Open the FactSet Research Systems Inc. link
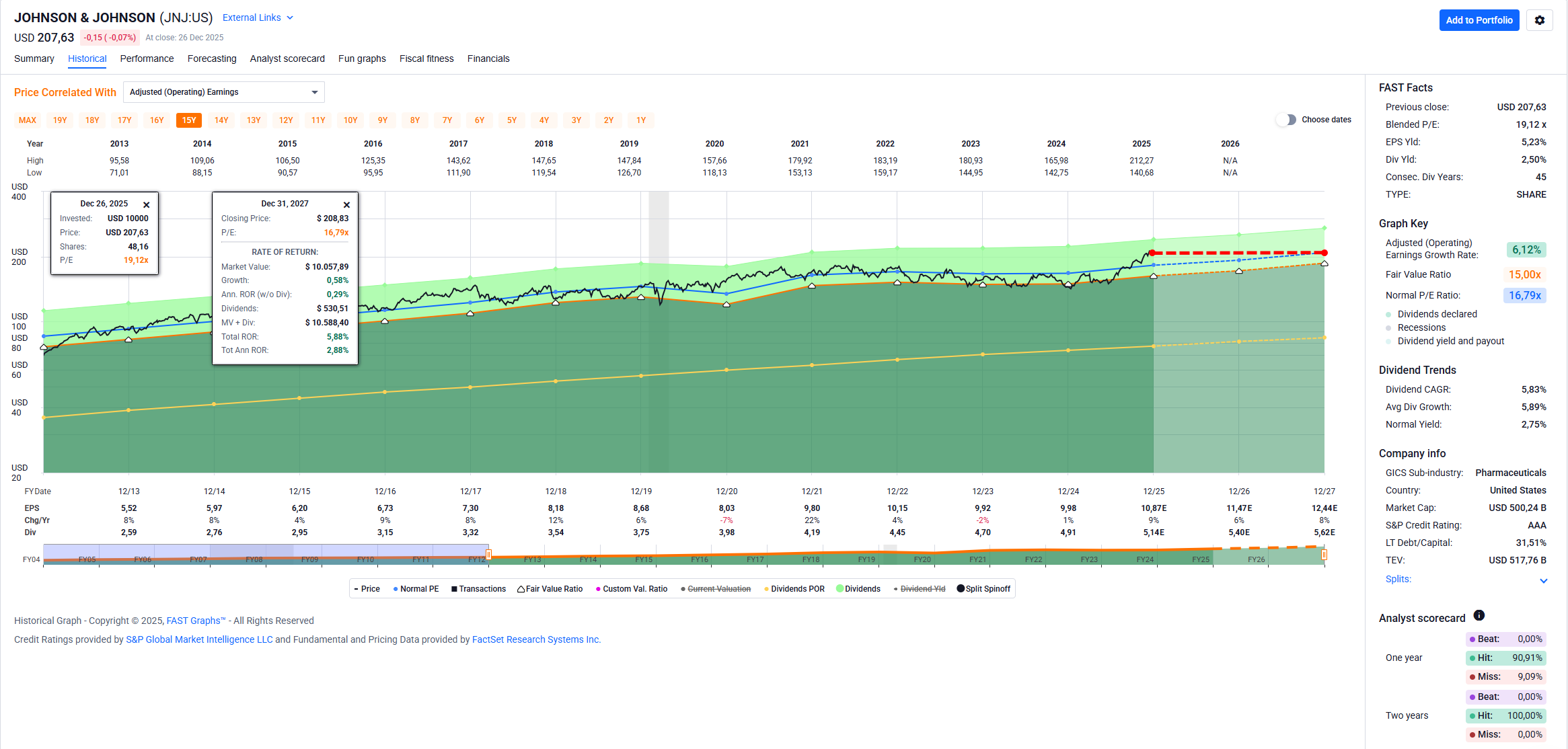The height and width of the screenshot is (749, 1568). [x=536, y=639]
